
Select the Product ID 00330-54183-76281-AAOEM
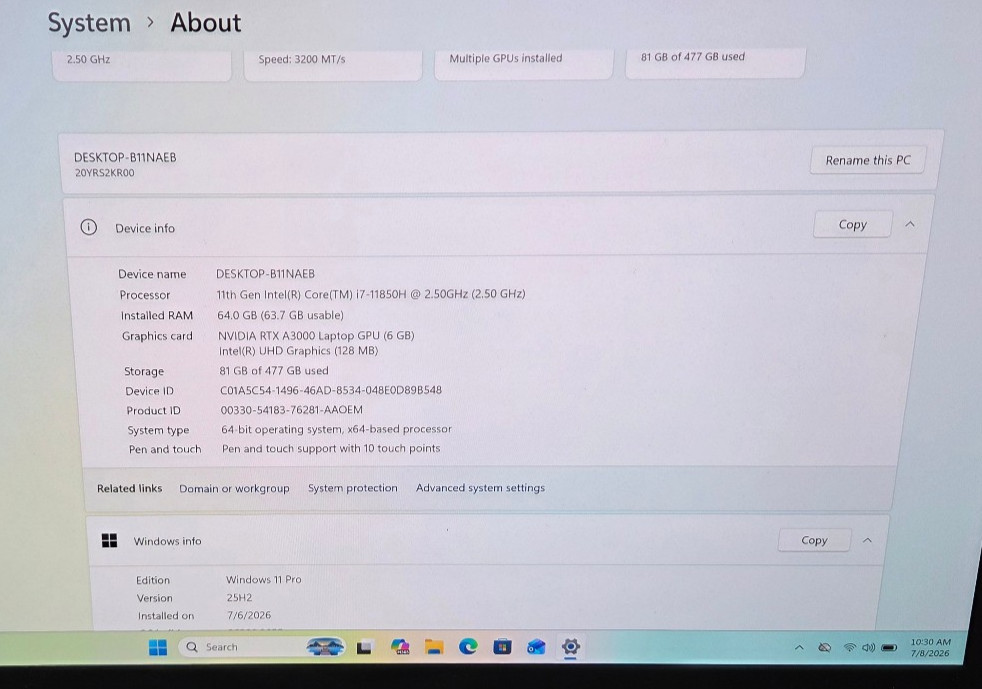pyautogui.click(x=291, y=410)
